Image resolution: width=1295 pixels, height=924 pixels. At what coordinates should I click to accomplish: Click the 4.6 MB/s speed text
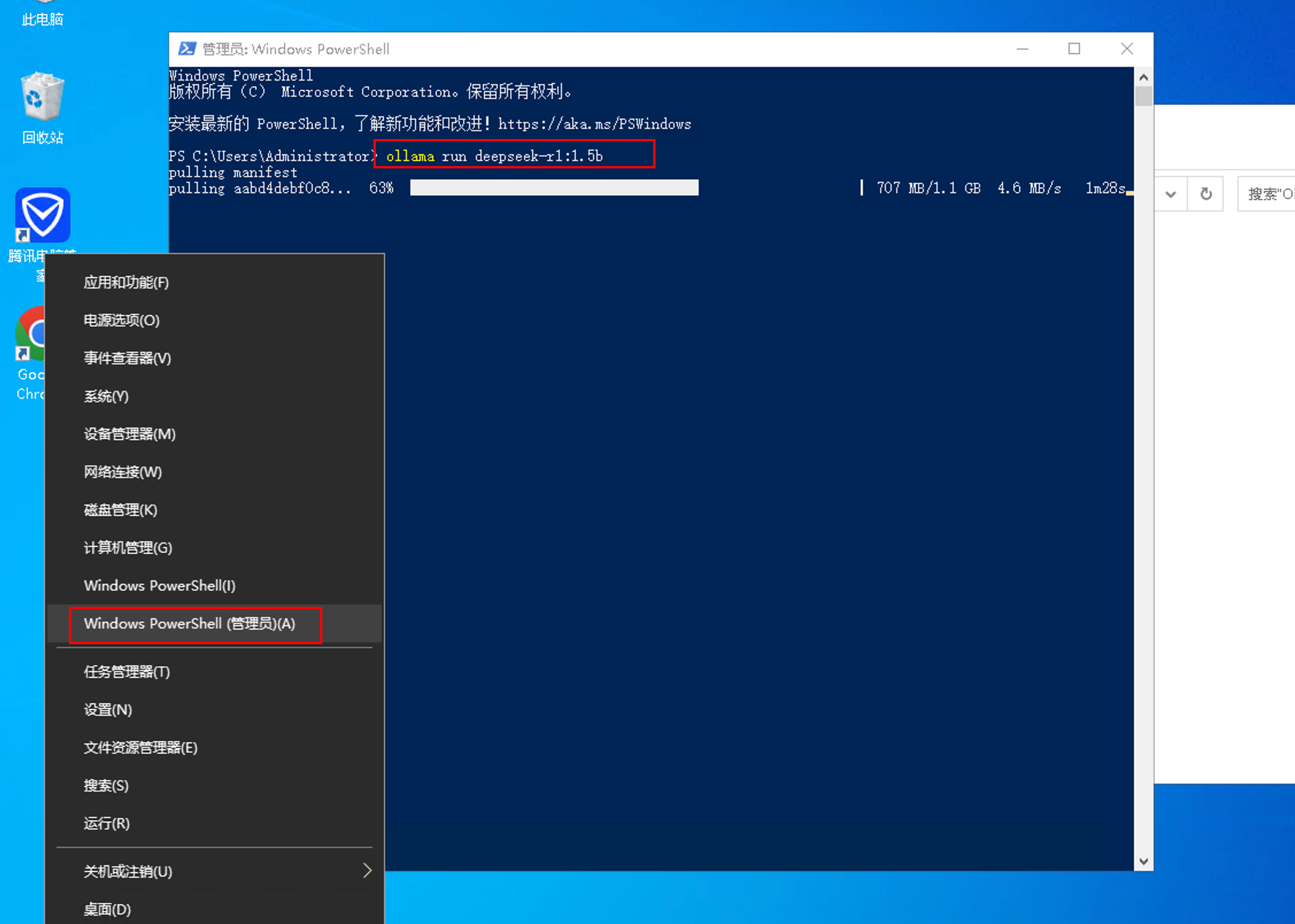pos(1029,188)
